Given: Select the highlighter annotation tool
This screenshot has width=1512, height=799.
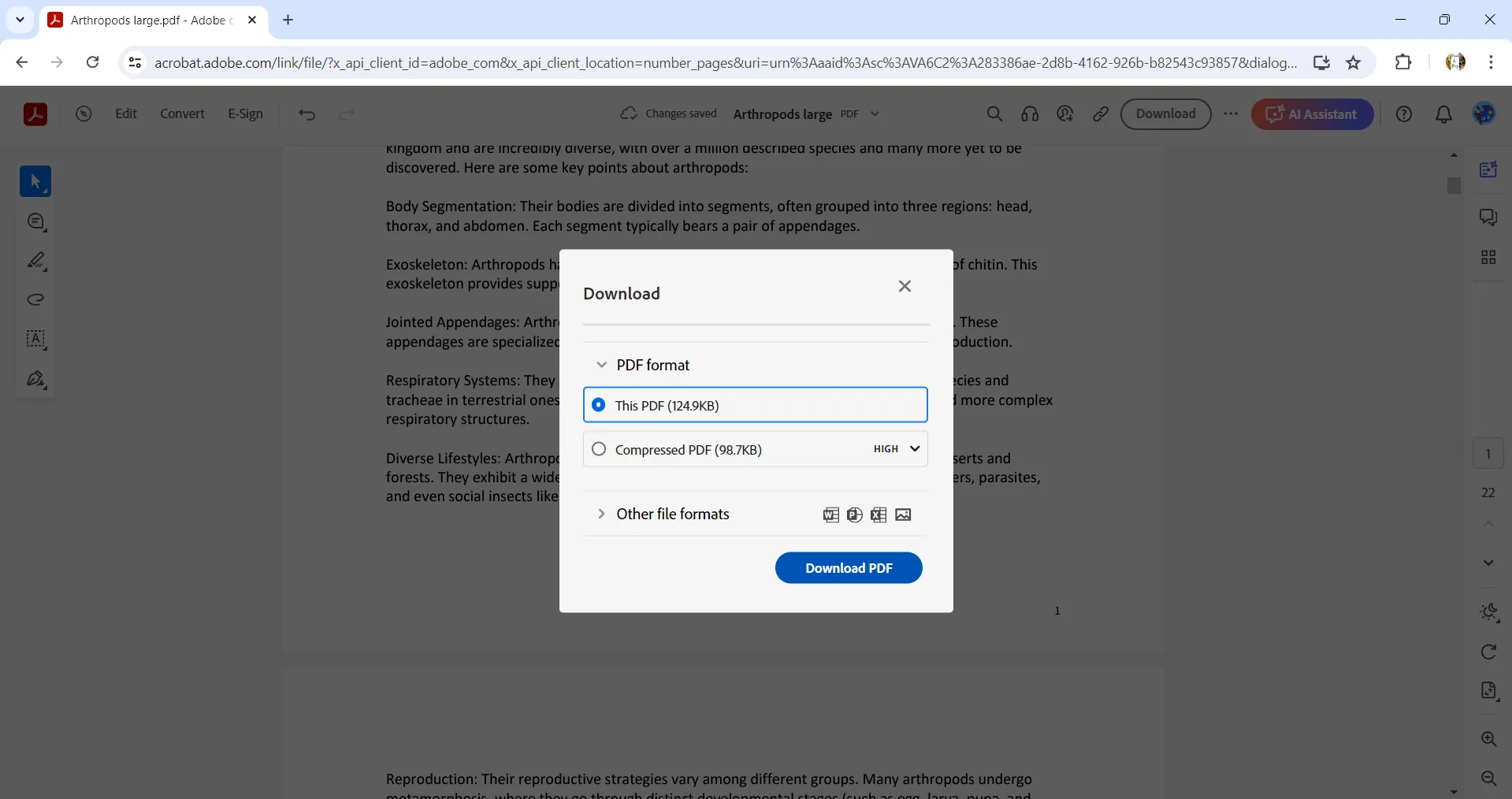Looking at the screenshot, I should pos(35,261).
